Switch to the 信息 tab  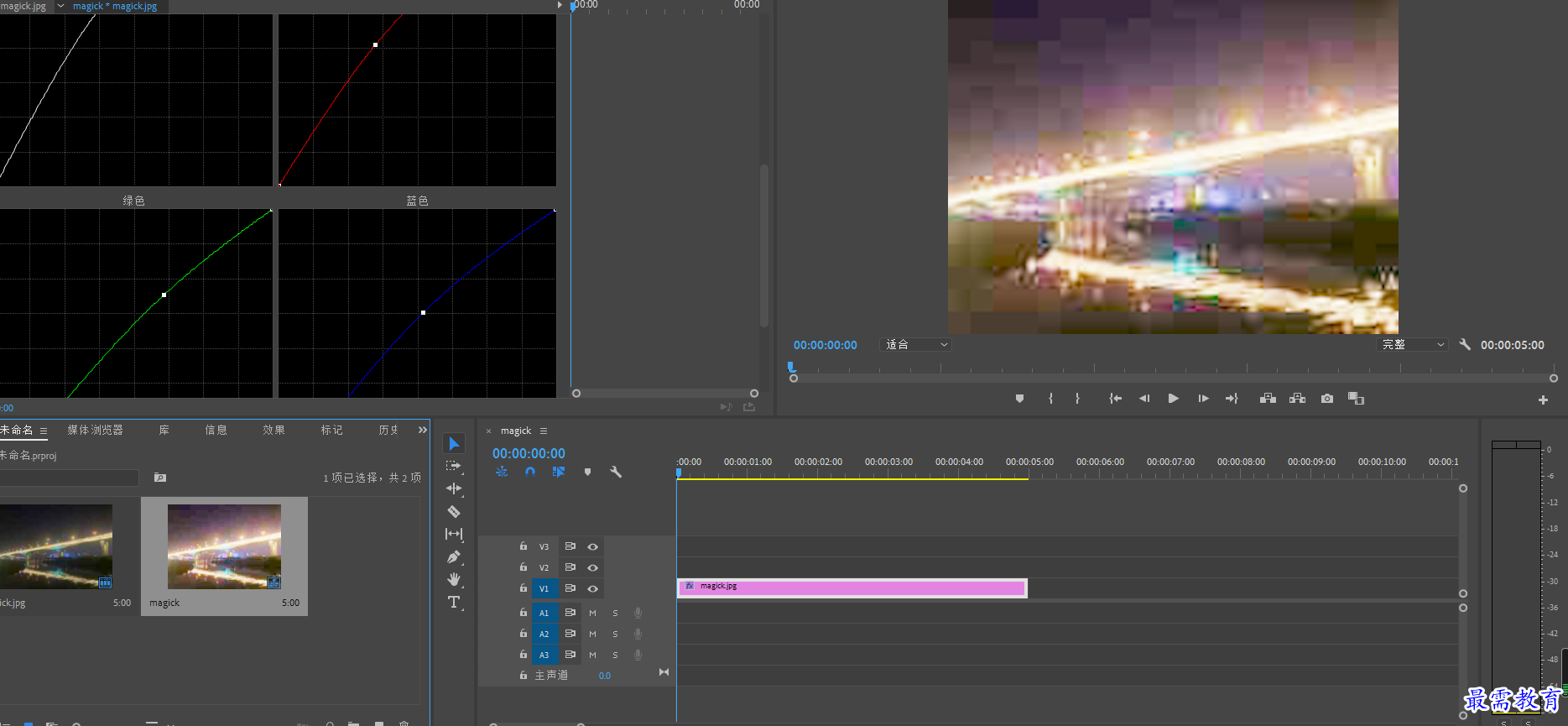(216, 430)
